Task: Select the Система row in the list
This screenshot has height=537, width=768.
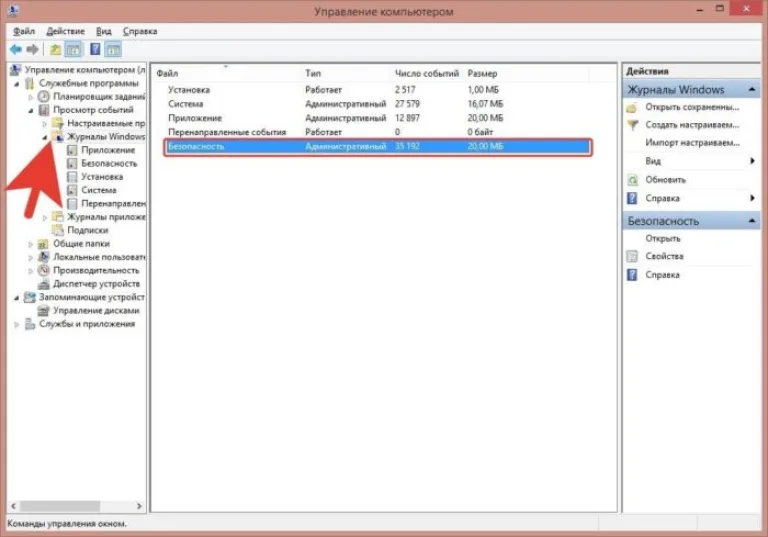Action: [x=377, y=104]
